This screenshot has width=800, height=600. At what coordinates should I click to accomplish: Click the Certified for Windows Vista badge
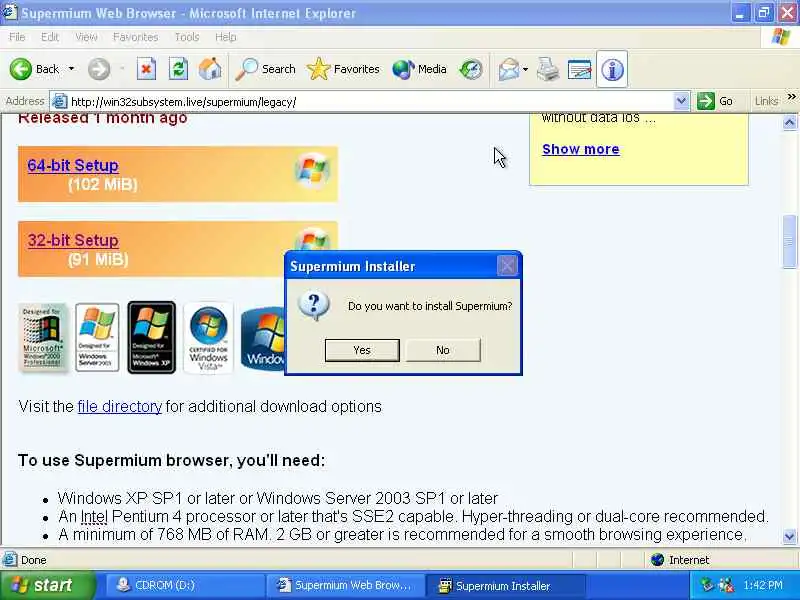(x=208, y=338)
